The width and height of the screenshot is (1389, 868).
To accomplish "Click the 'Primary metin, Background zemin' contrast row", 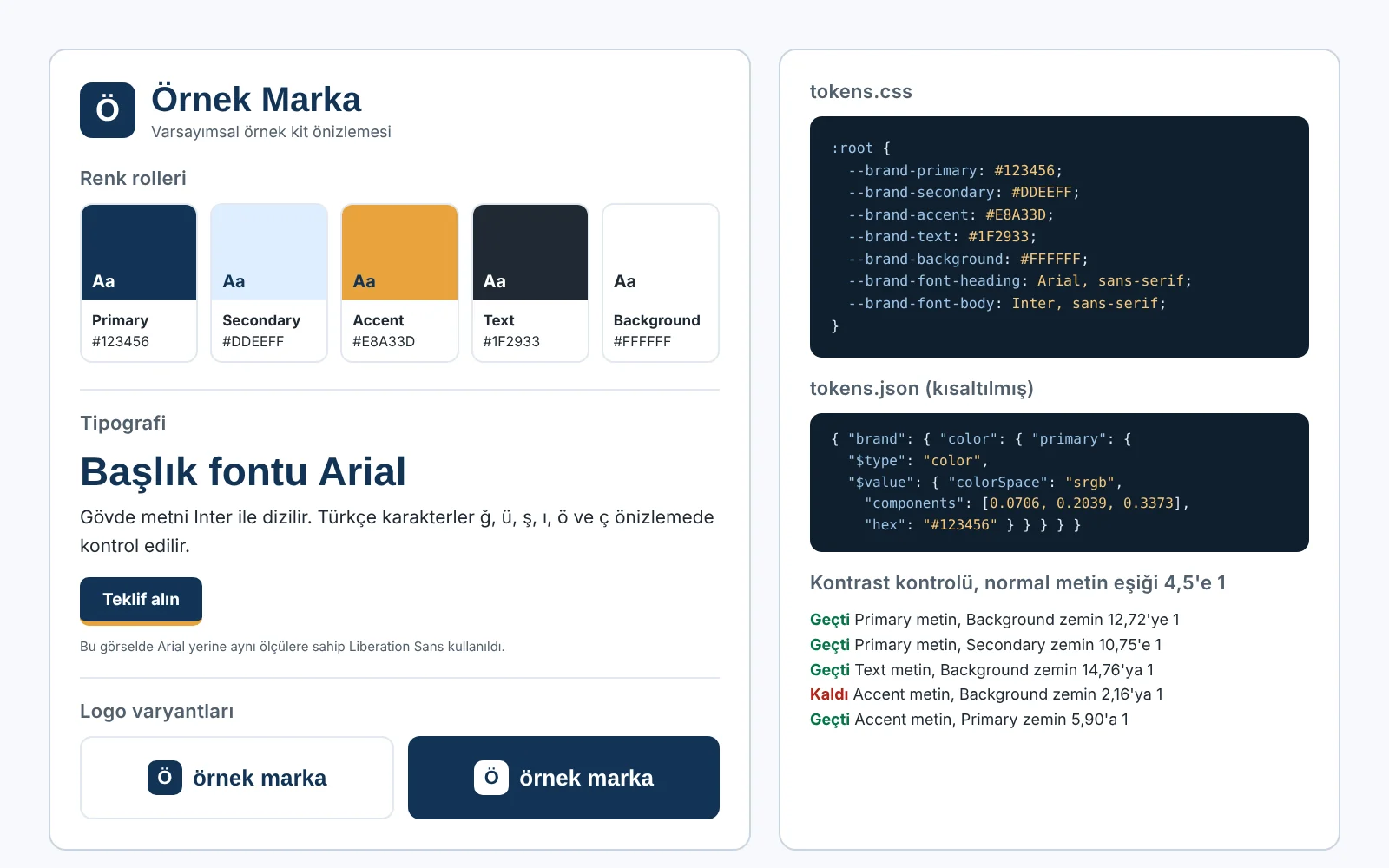I will tap(995, 620).
